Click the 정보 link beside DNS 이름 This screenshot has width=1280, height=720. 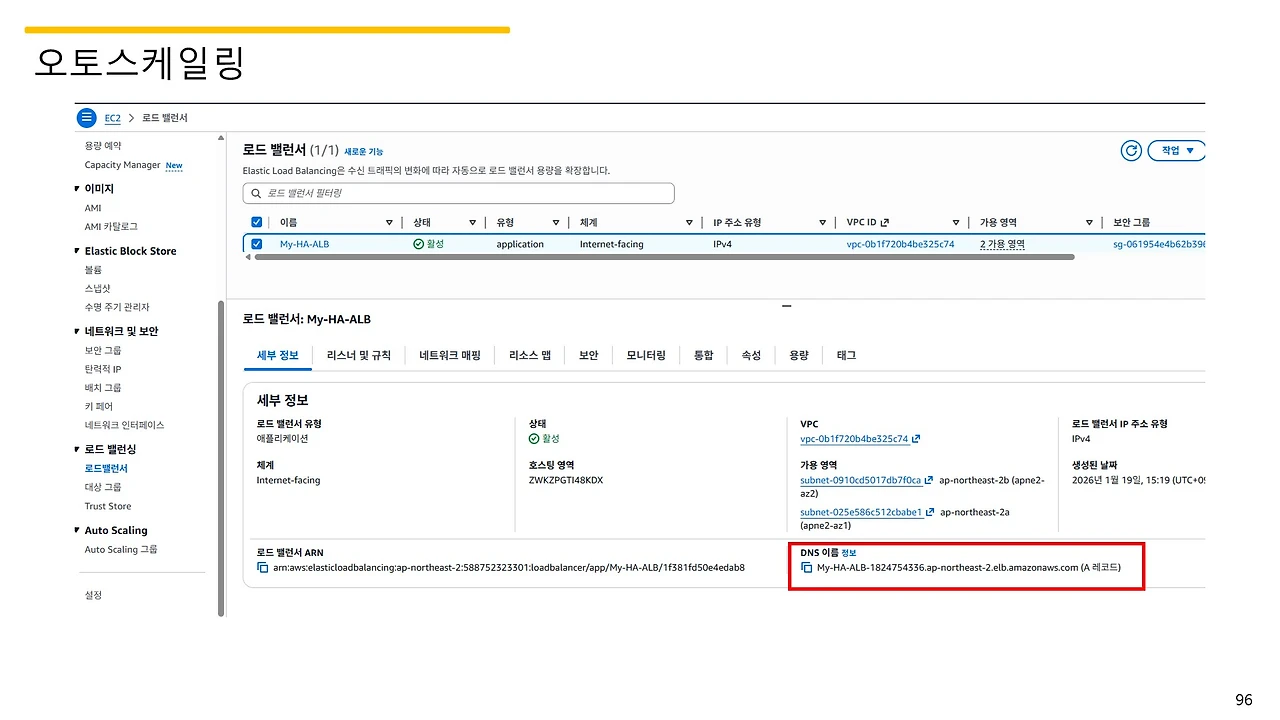point(848,553)
